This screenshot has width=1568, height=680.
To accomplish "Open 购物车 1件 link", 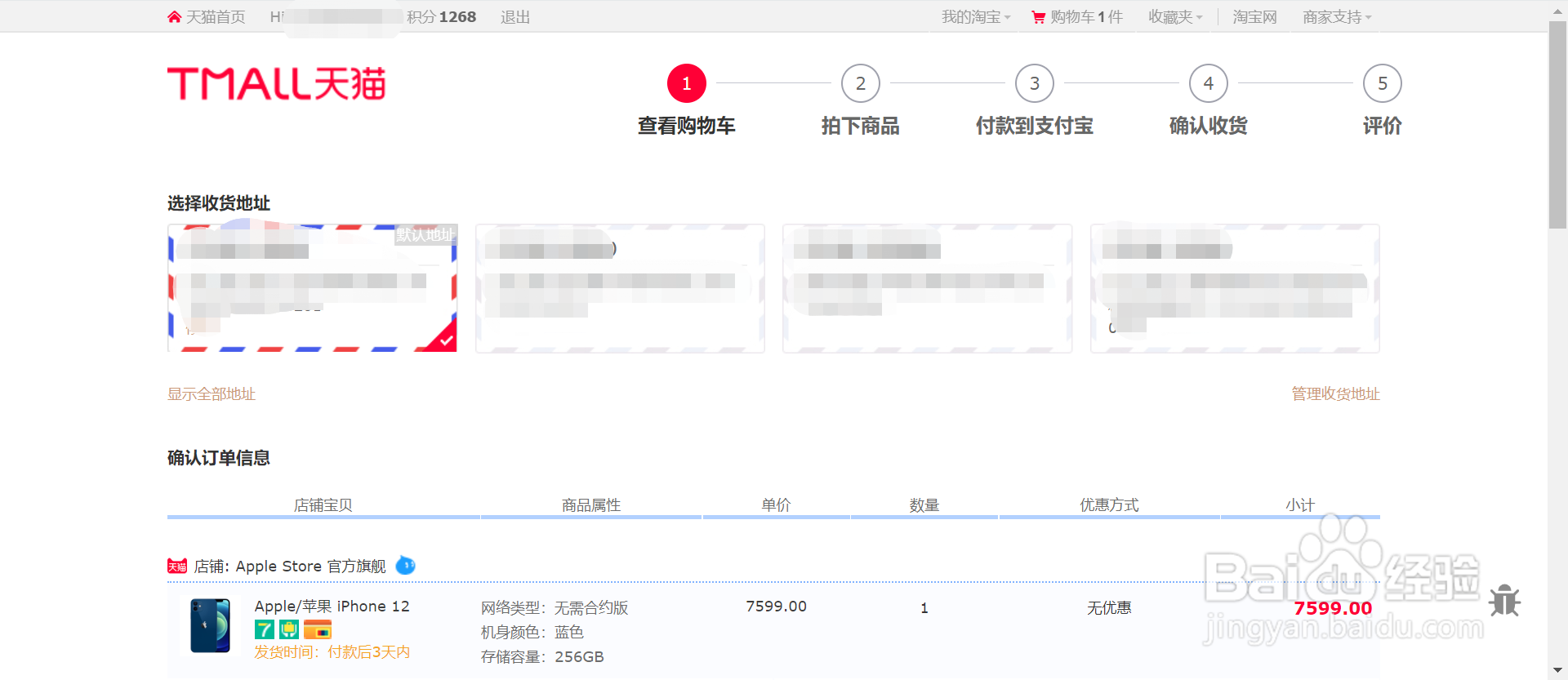I will 1086,17.
